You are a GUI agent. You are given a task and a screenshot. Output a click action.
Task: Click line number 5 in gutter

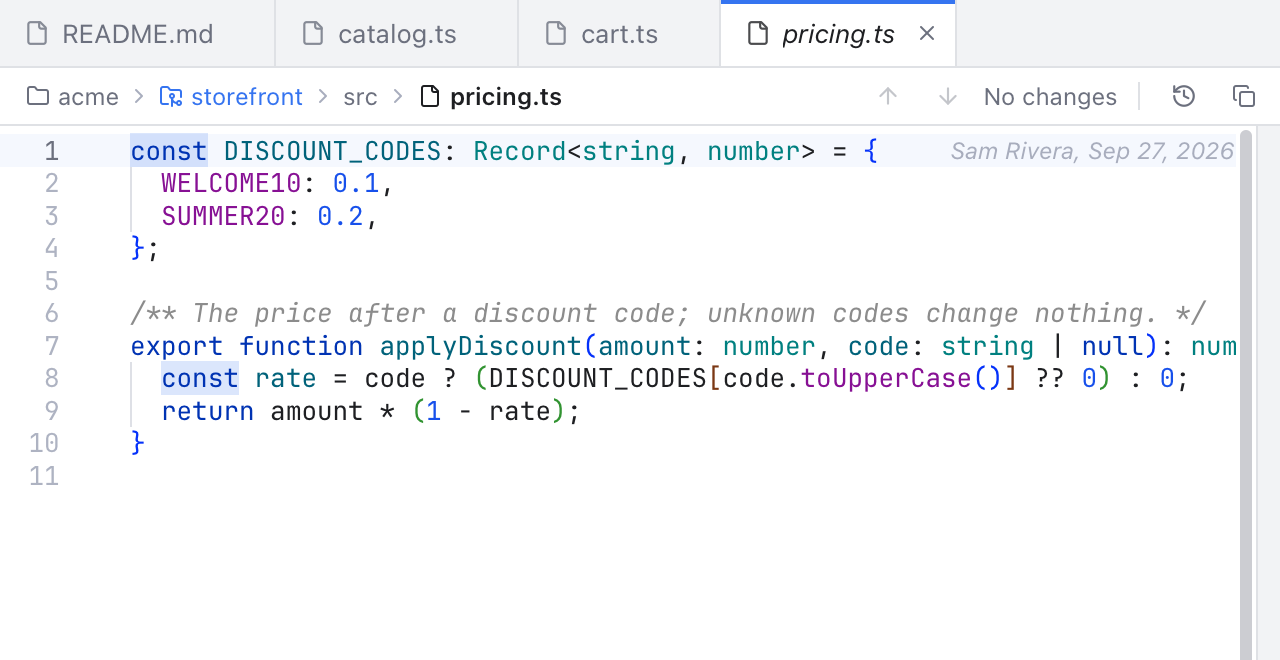coord(51,281)
